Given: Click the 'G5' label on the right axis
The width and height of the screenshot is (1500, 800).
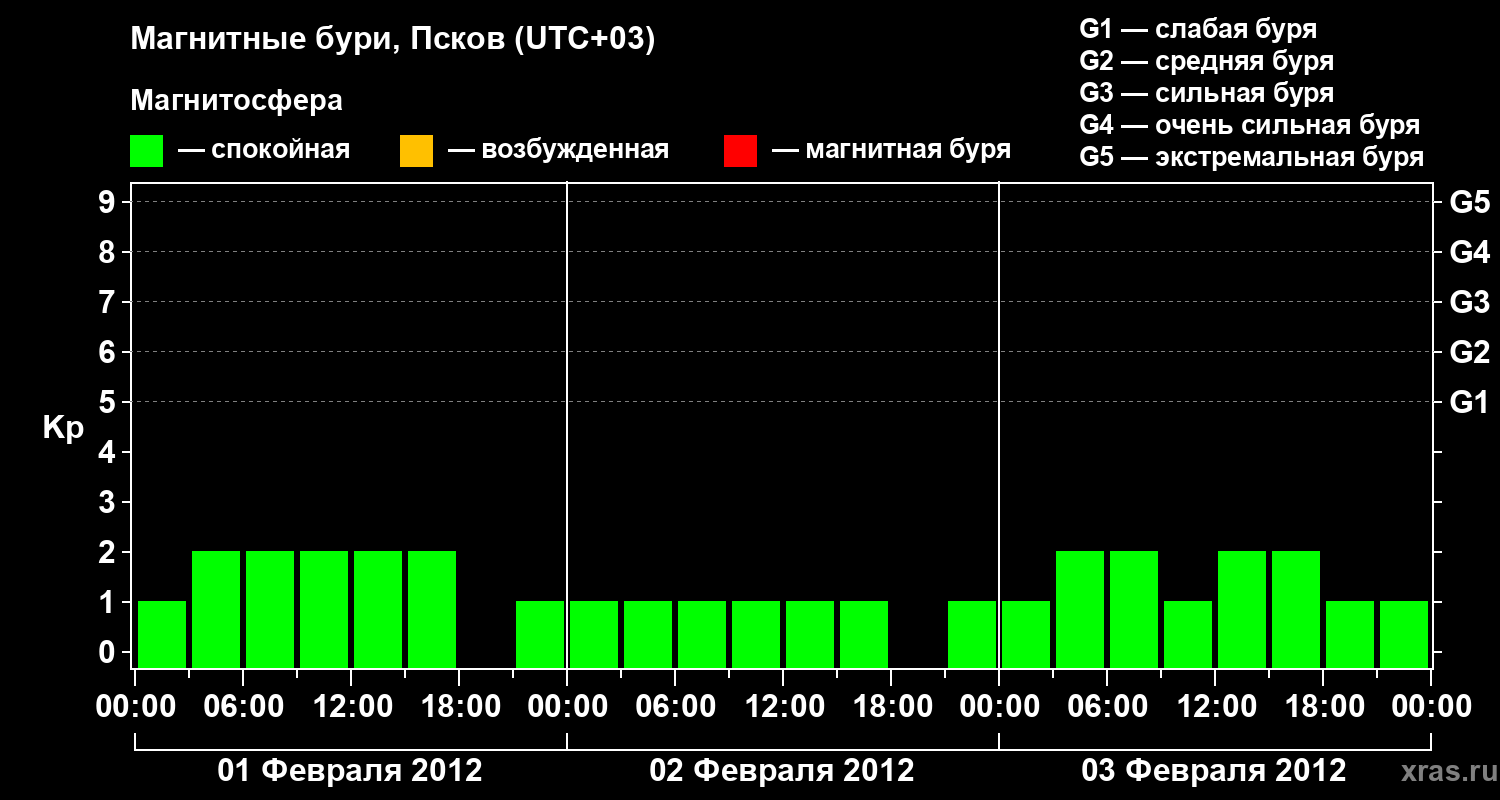Looking at the screenshot, I should [1470, 202].
